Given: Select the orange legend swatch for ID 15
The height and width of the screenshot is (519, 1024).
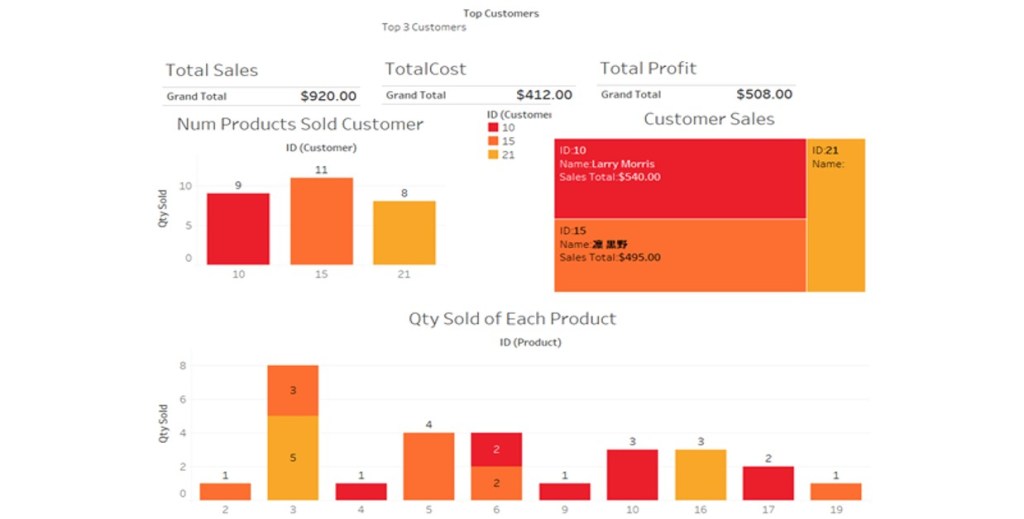Looking at the screenshot, I should 493,141.
